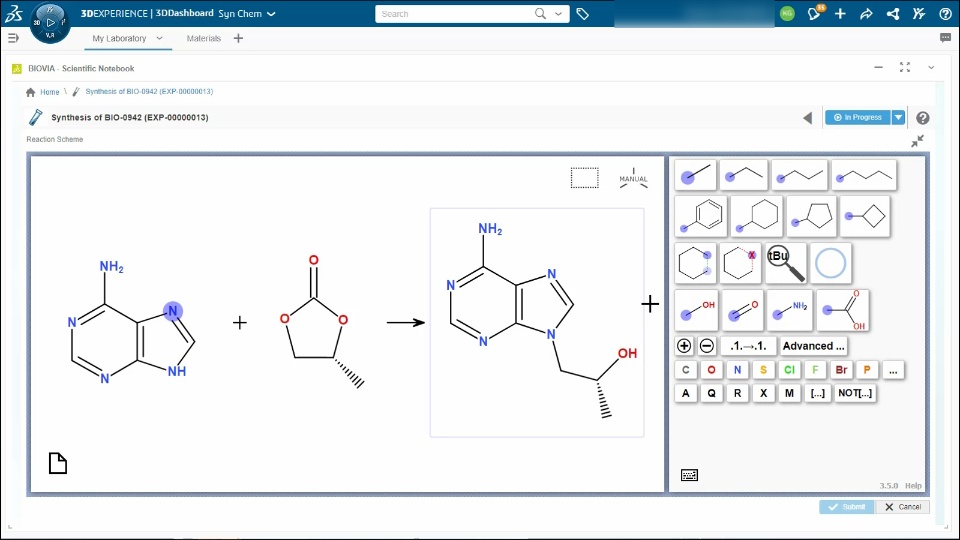960x540 pixels.
Task: Select the phosphorus P atom button
Action: (867, 370)
